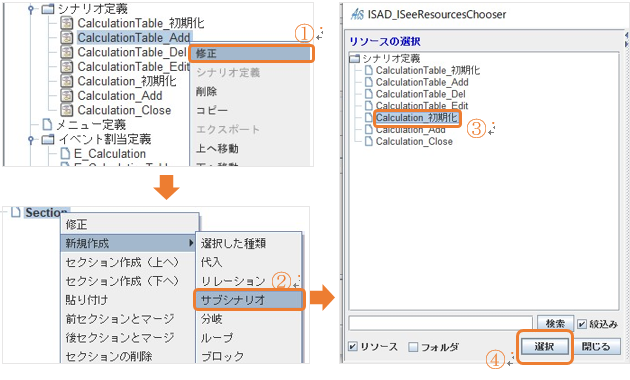The width and height of the screenshot is (630, 380).
Task: Select E_Calculation in the event tree
Action: coord(110,153)
